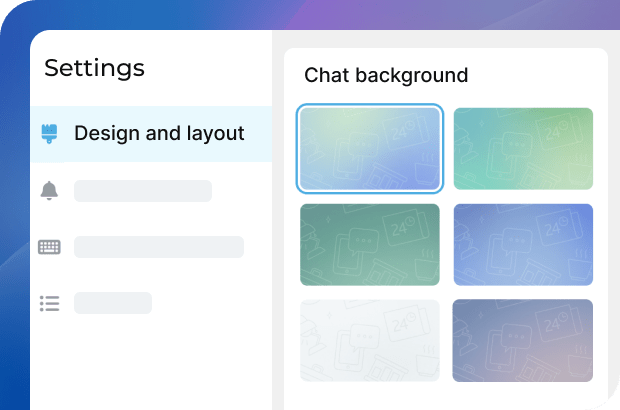This screenshot has height=410, width=620.
Task: Apply the periwinkle blue chat background
Action: (523, 245)
